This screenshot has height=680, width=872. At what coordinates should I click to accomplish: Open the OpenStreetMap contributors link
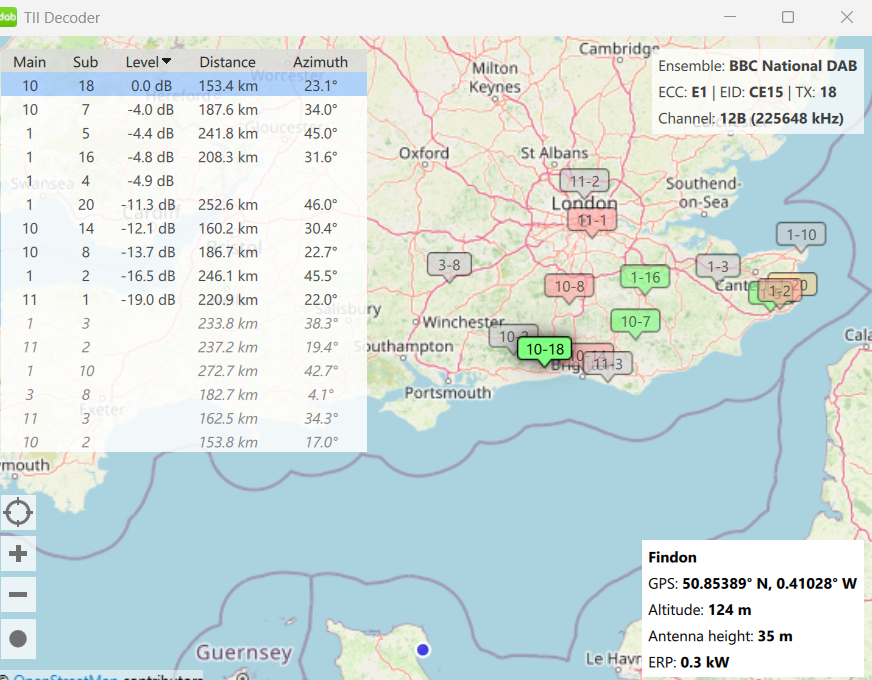65,677
